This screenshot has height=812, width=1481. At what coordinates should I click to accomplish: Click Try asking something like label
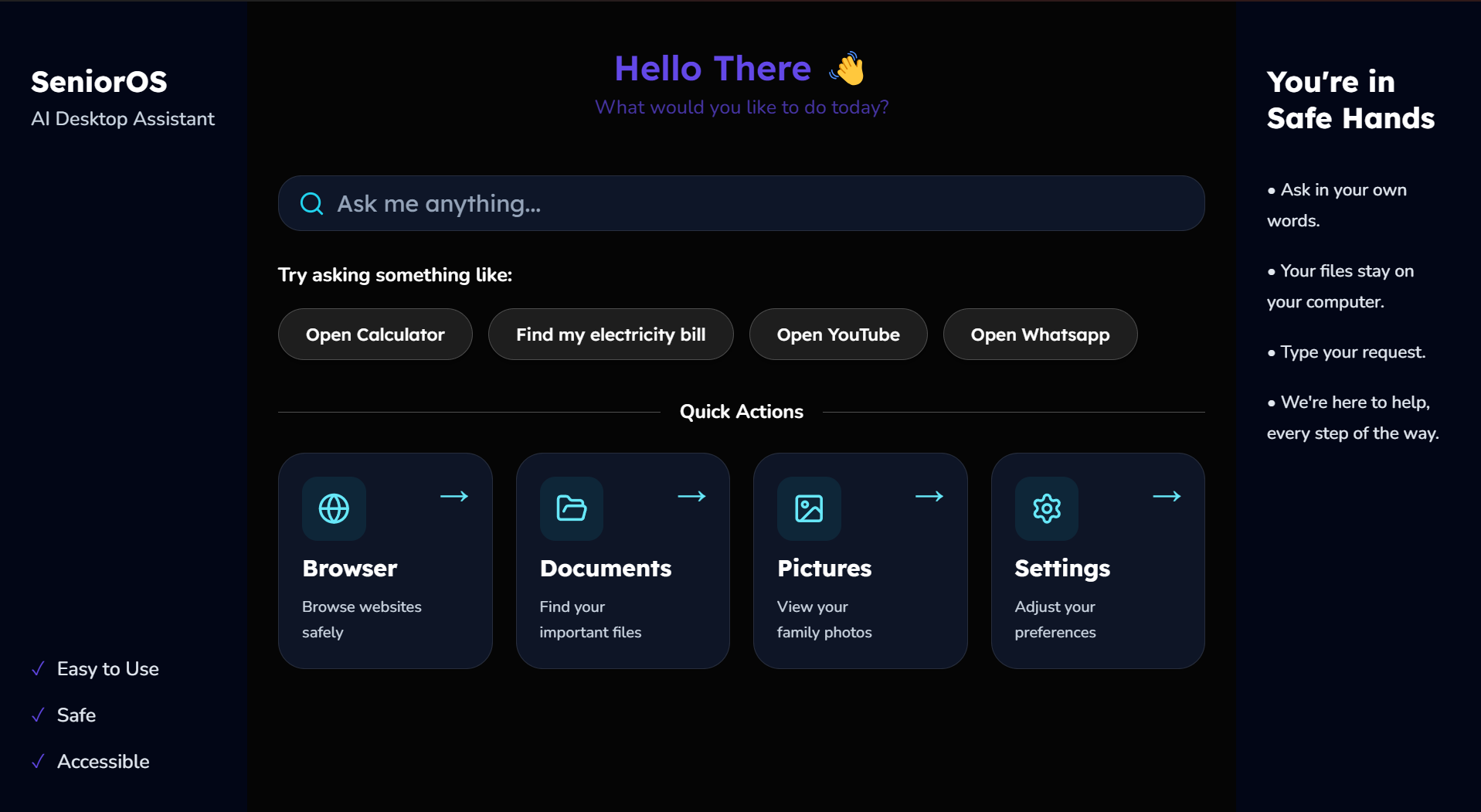pyautogui.click(x=395, y=275)
